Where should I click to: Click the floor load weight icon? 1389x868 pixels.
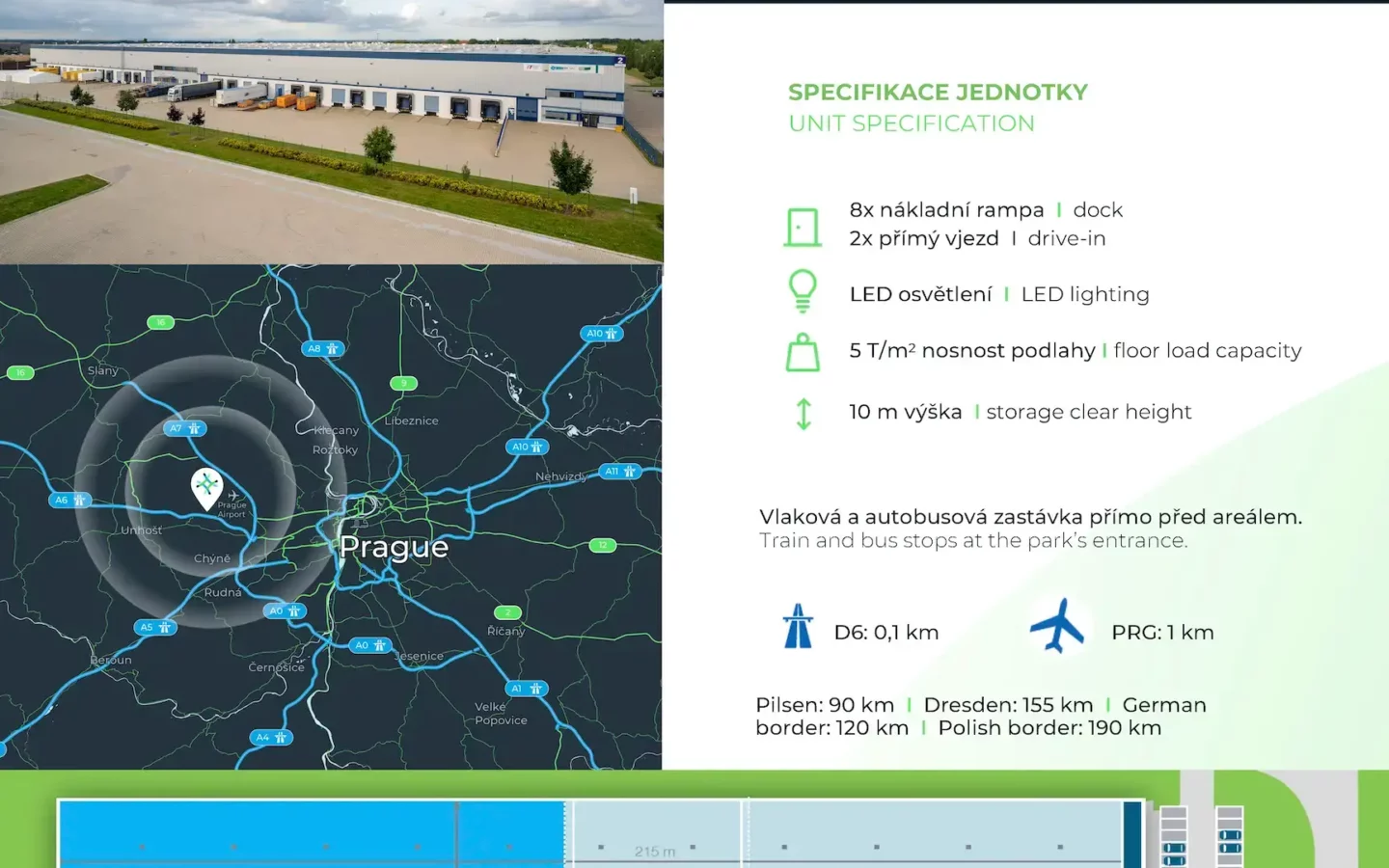[803, 353]
